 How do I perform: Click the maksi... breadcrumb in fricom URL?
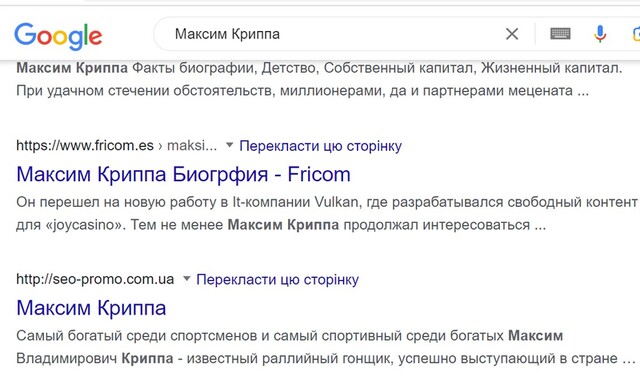[192, 145]
